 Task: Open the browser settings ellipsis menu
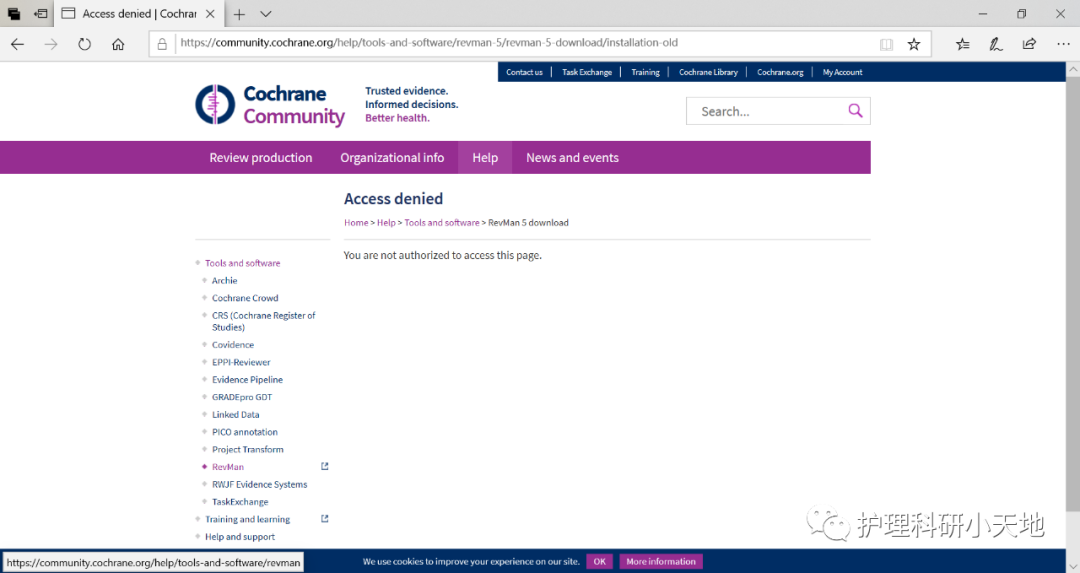point(1063,44)
